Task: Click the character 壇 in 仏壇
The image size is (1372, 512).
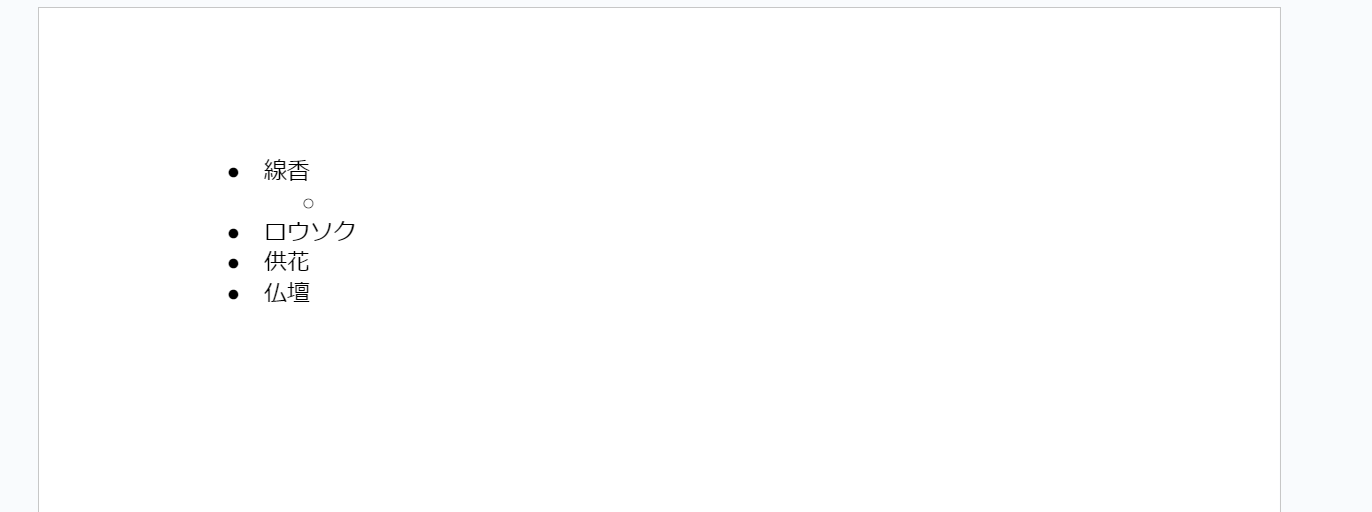Action: (x=299, y=294)
